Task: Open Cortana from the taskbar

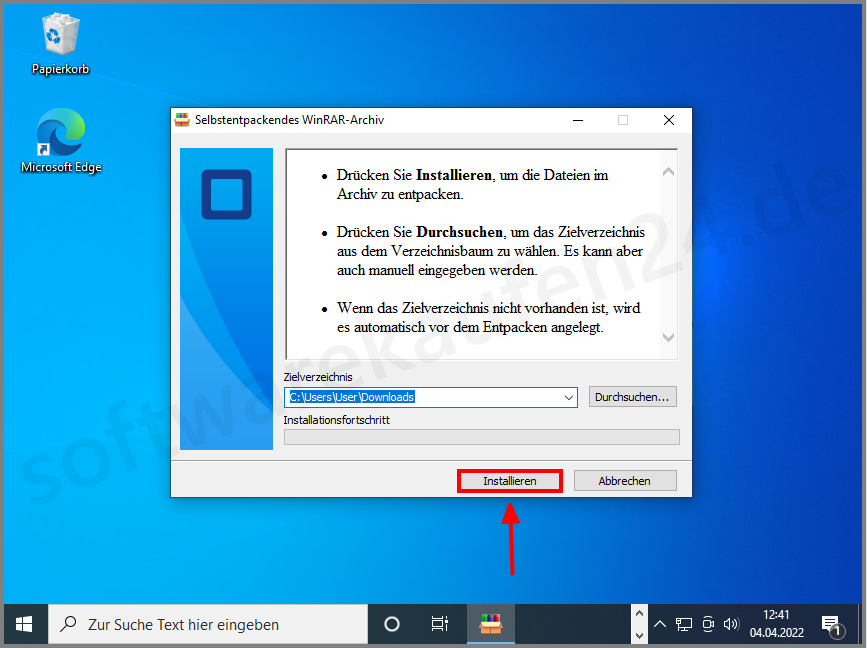Action: point(391,623)
